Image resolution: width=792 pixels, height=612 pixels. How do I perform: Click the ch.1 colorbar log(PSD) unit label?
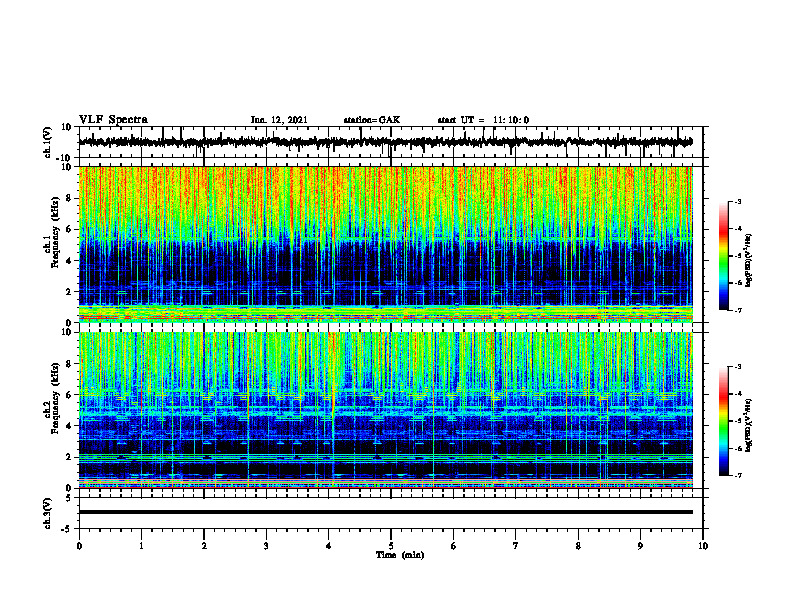click(748, 259)
